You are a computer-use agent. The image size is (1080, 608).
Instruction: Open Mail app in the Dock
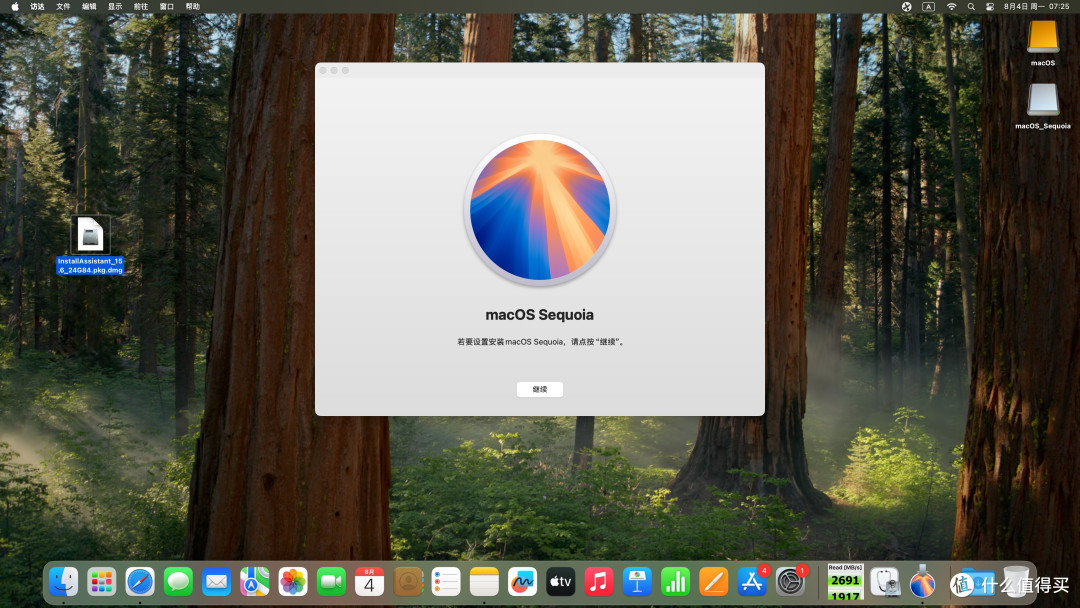(216, 583)
